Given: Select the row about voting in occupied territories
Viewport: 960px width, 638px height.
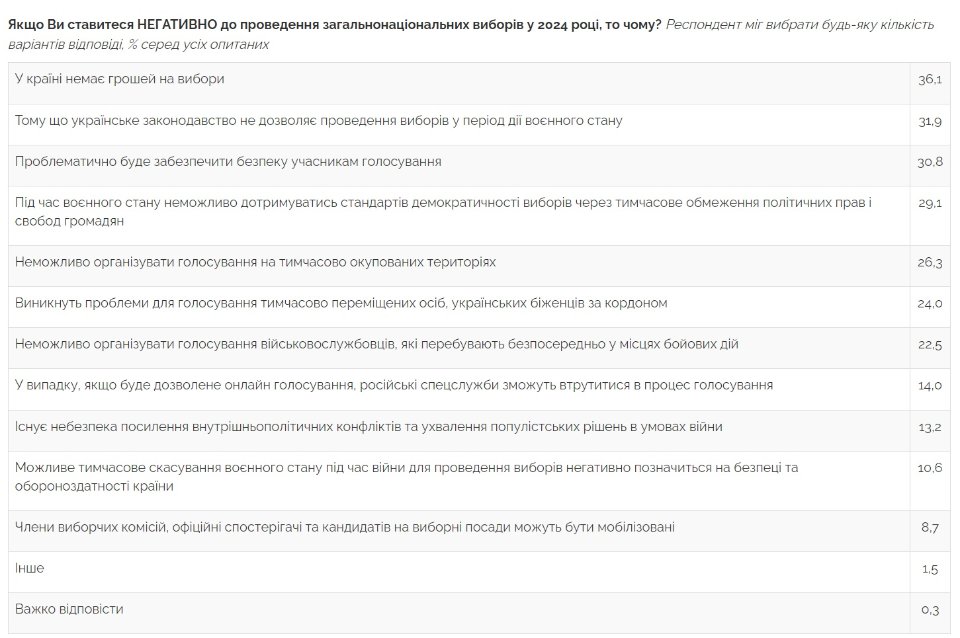Looking at the screenshot, I should pos(255,262).
